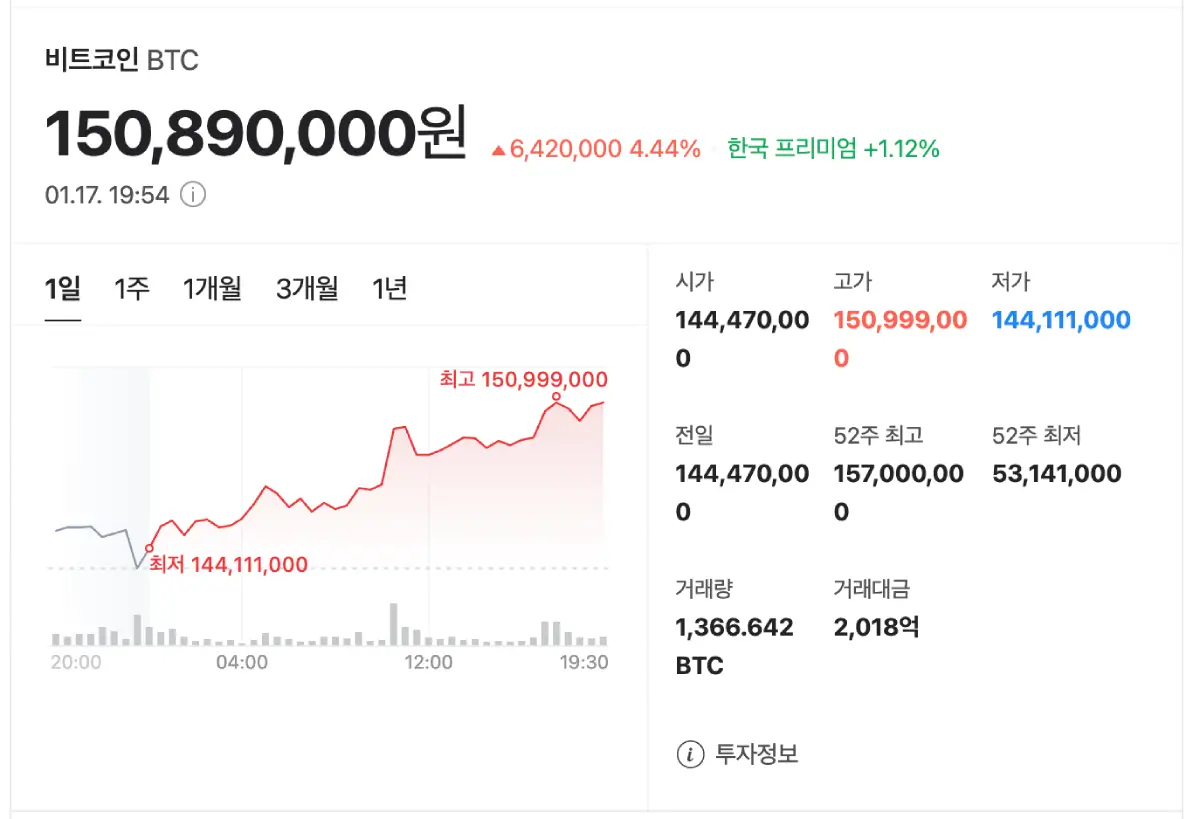Click the 저가 value 144,111,000
This screenshot has width=1200, height=819.
point(1060,320)
